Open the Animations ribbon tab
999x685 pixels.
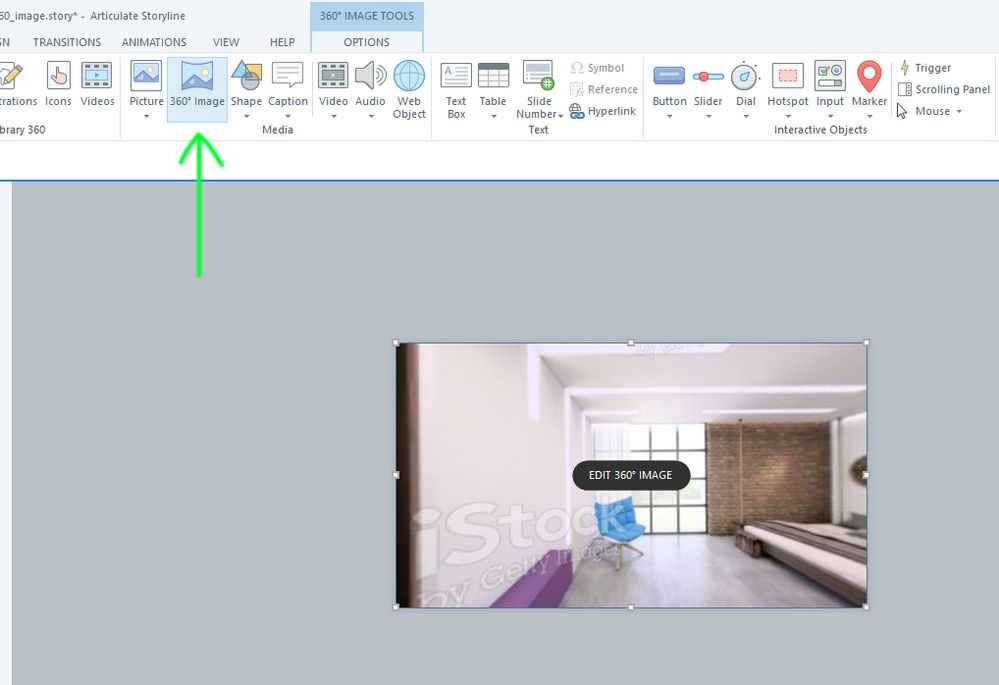click(x=154, y=42)
